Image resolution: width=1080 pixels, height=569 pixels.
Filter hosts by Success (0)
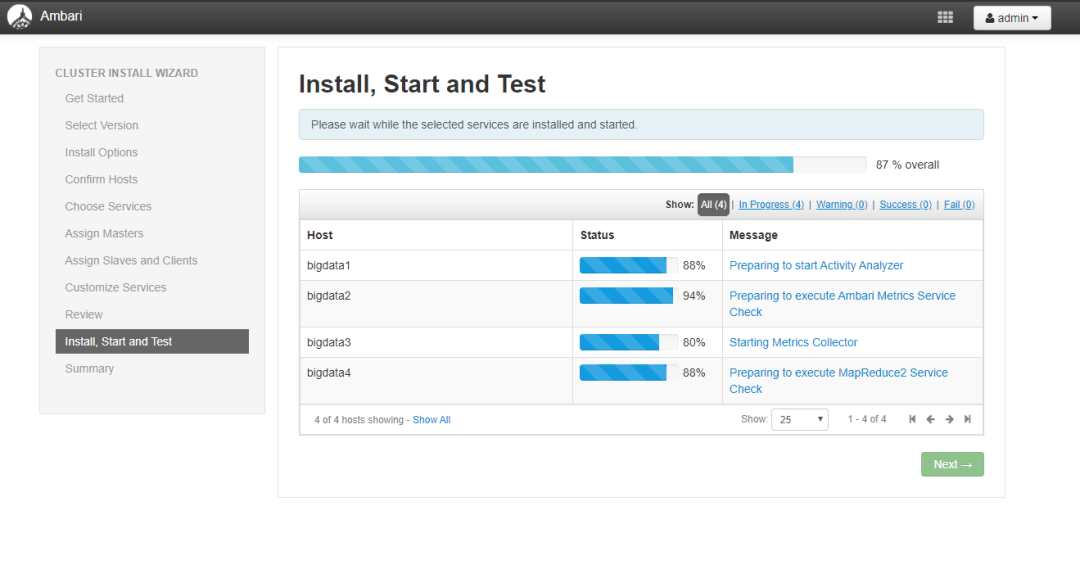(905, 205)
